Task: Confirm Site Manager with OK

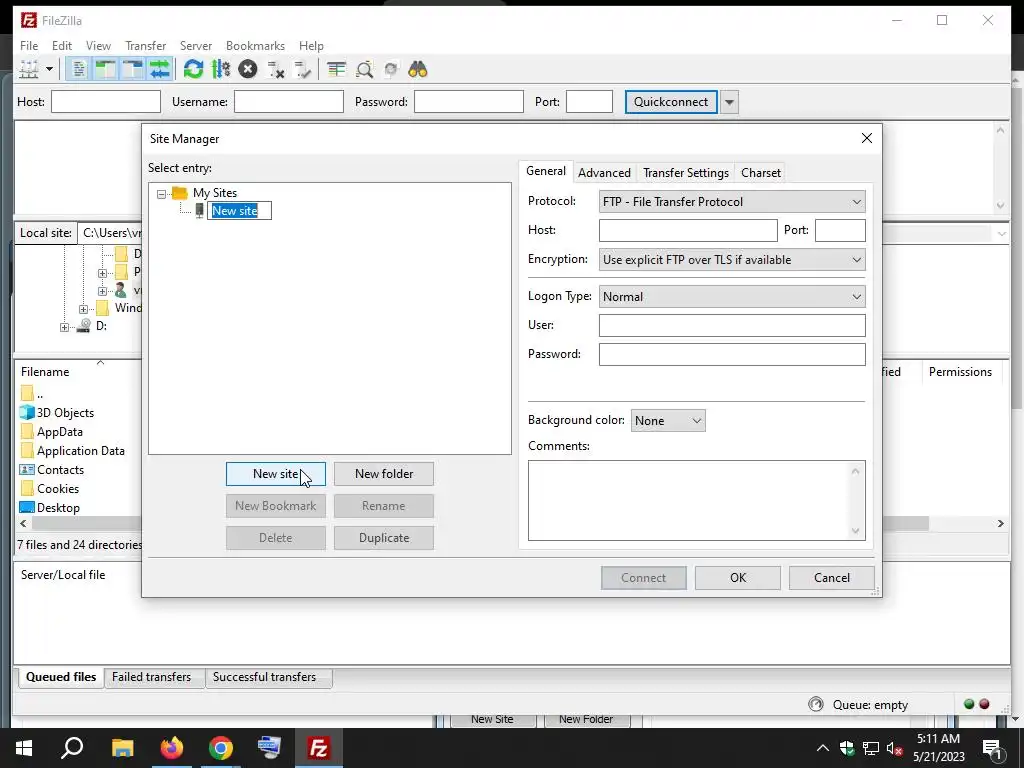Action: click(738, 578)
